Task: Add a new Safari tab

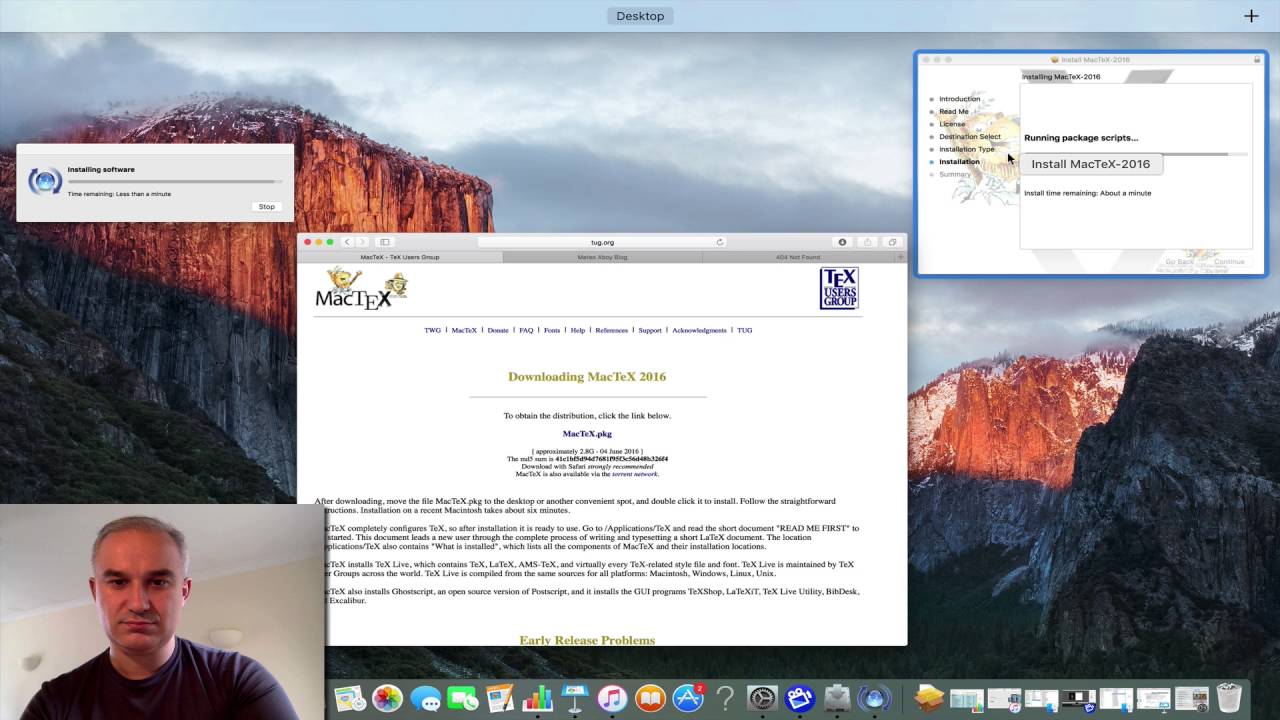Action: point(901,257)
